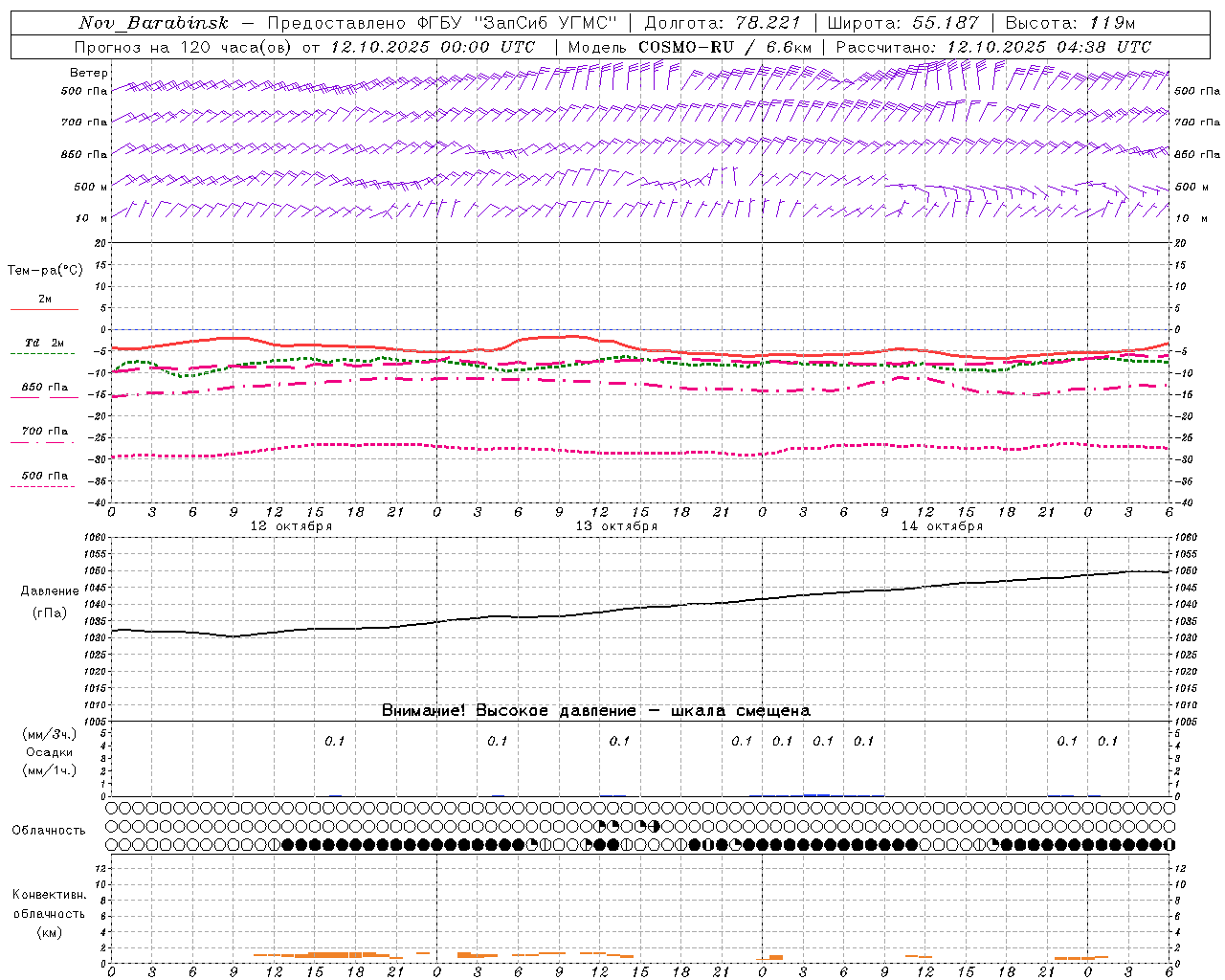Click the solid line sample under "2м" legend
This screenshot has height=980, width=1225.
point(44,309)
